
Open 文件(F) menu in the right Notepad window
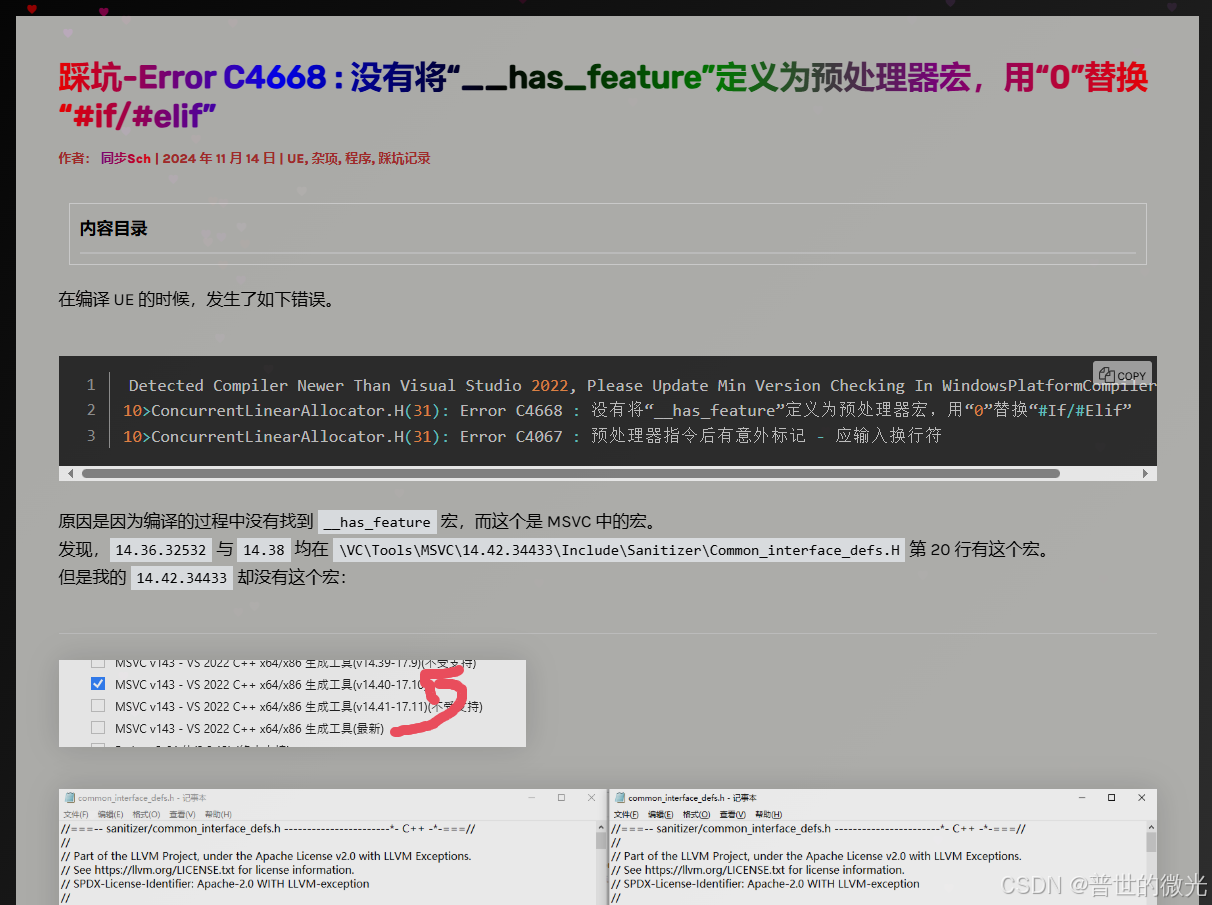pos(626,814)
